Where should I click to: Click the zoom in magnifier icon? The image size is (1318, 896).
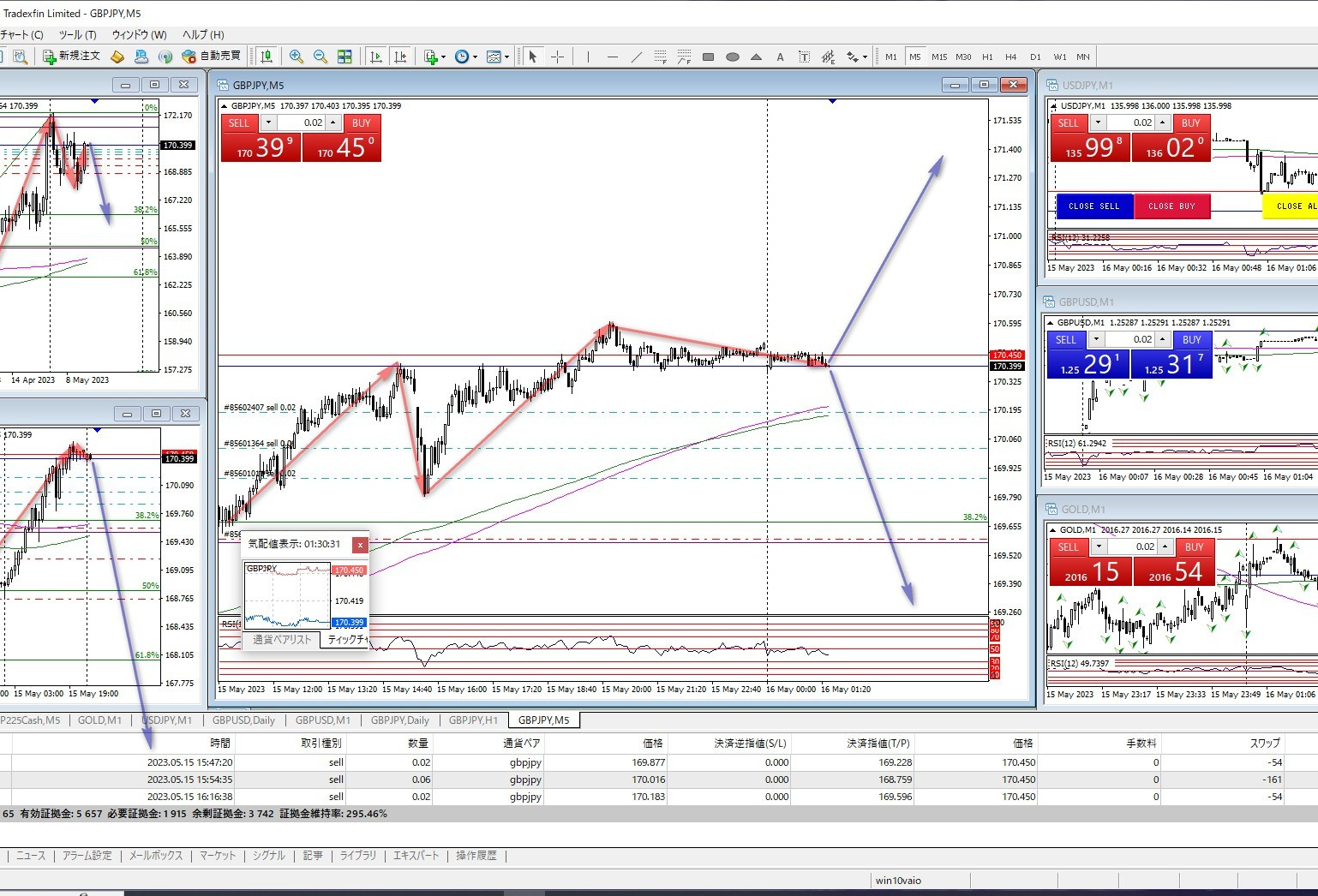297,57
